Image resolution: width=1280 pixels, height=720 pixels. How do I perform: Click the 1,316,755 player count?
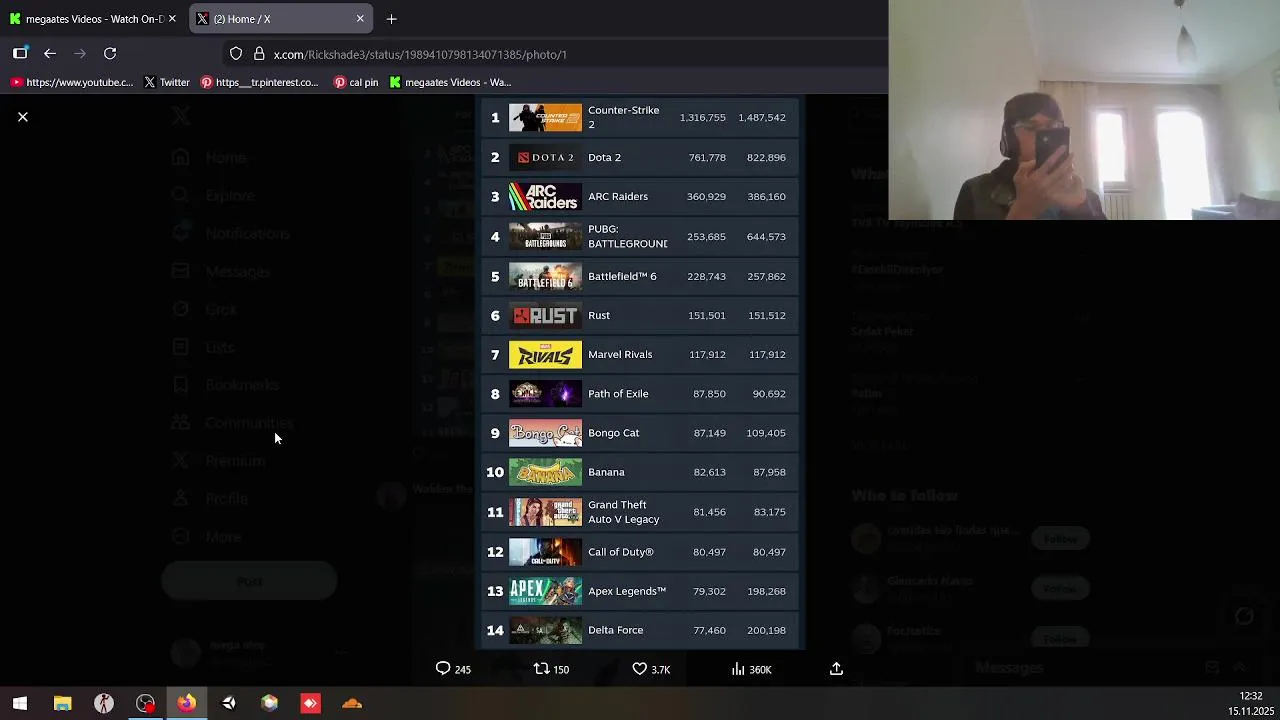click(x=703, y=118)
